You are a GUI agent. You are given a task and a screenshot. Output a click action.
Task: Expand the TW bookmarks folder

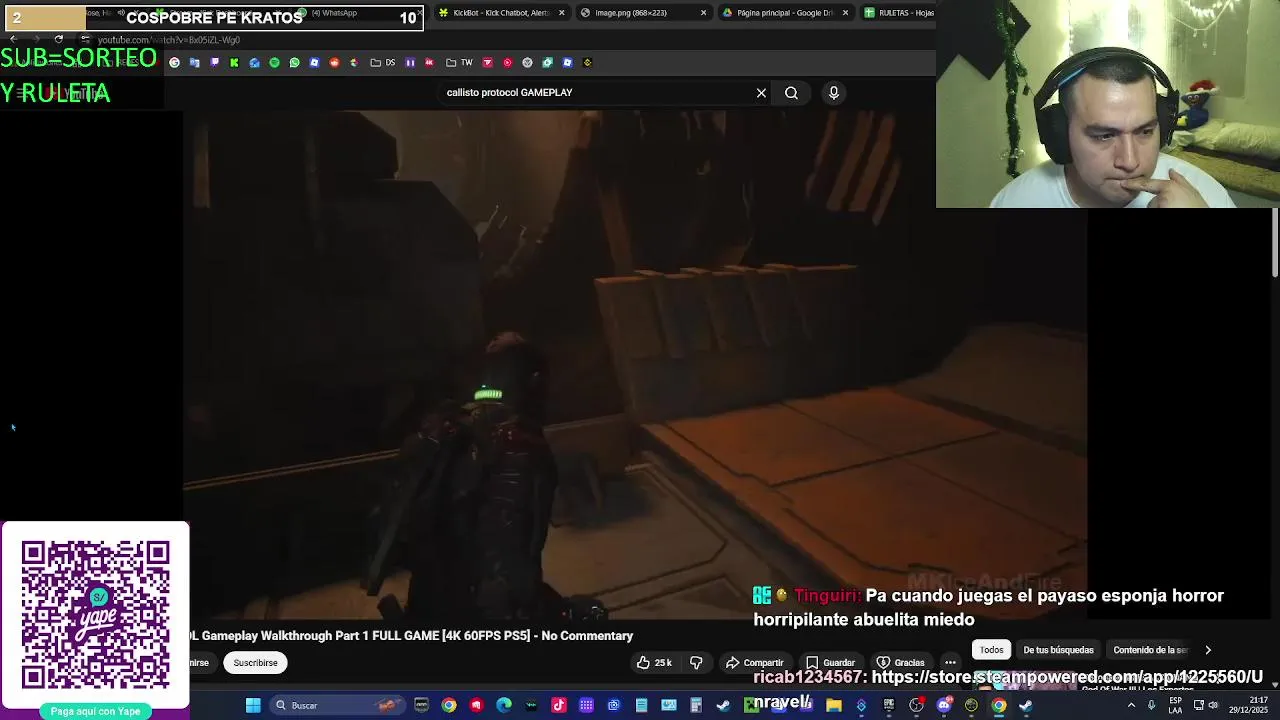tap(460, 63)
